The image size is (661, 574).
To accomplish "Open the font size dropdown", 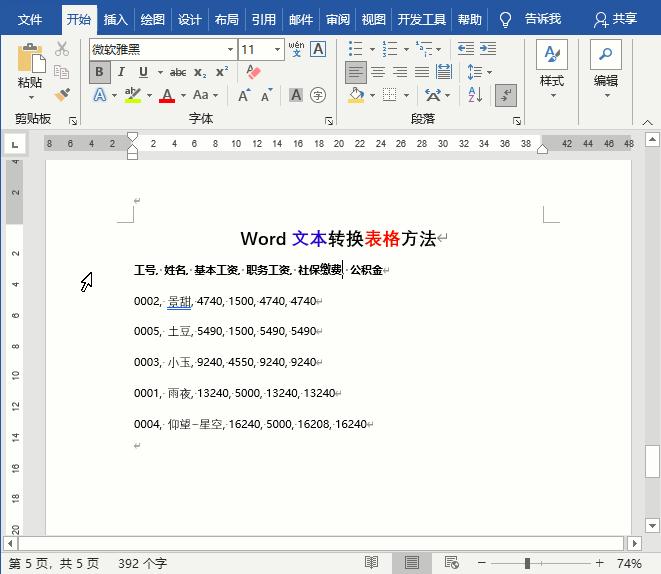I will [x=277, y=49].
